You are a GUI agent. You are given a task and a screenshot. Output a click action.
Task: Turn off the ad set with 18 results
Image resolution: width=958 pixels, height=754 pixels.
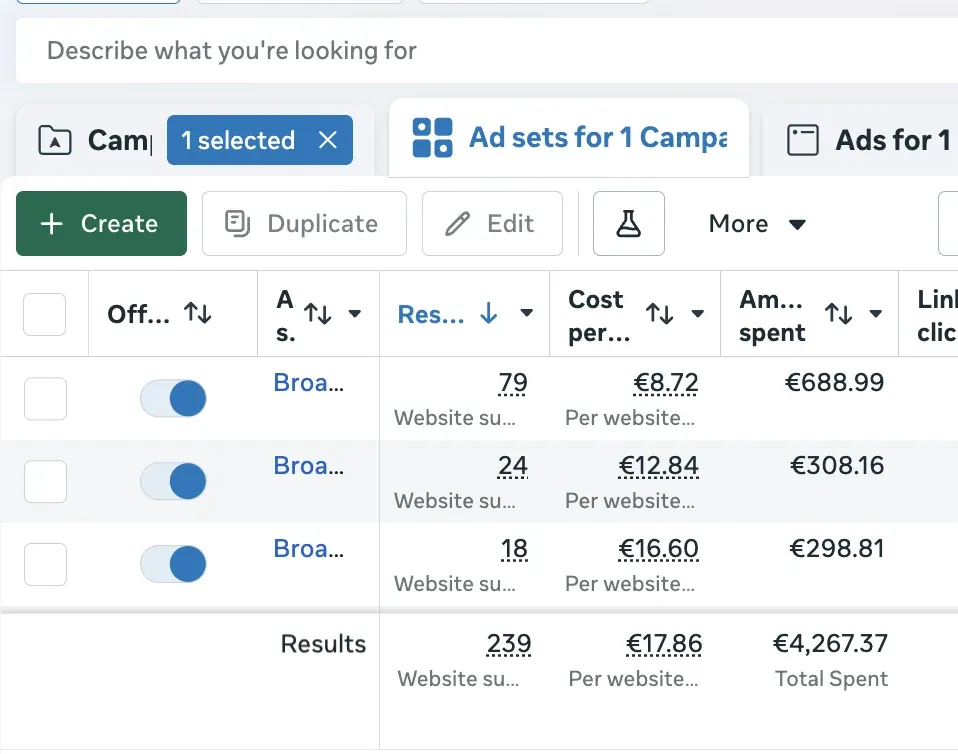(174, 564)
